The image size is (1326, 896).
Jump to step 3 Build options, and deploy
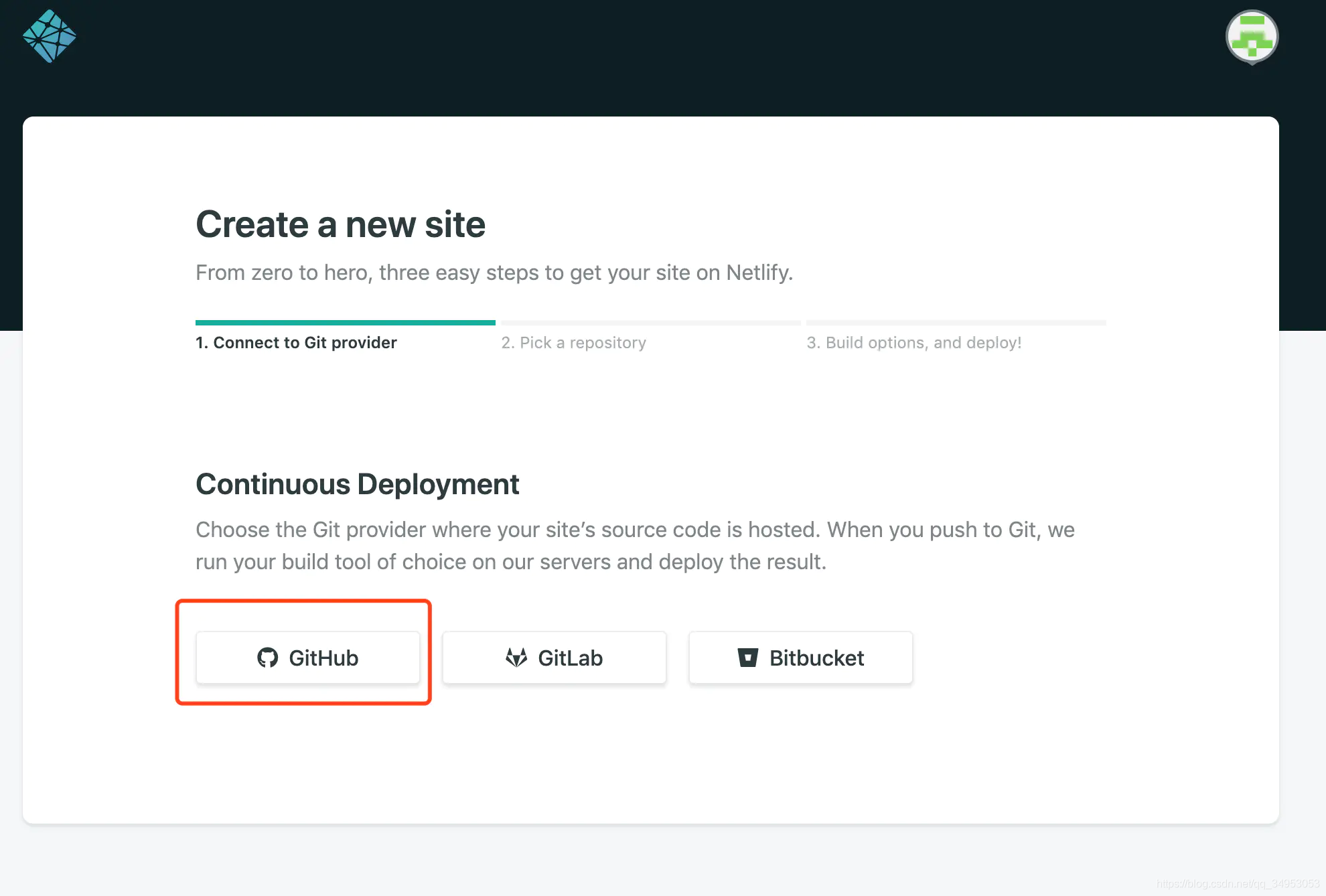coord(914,342)
